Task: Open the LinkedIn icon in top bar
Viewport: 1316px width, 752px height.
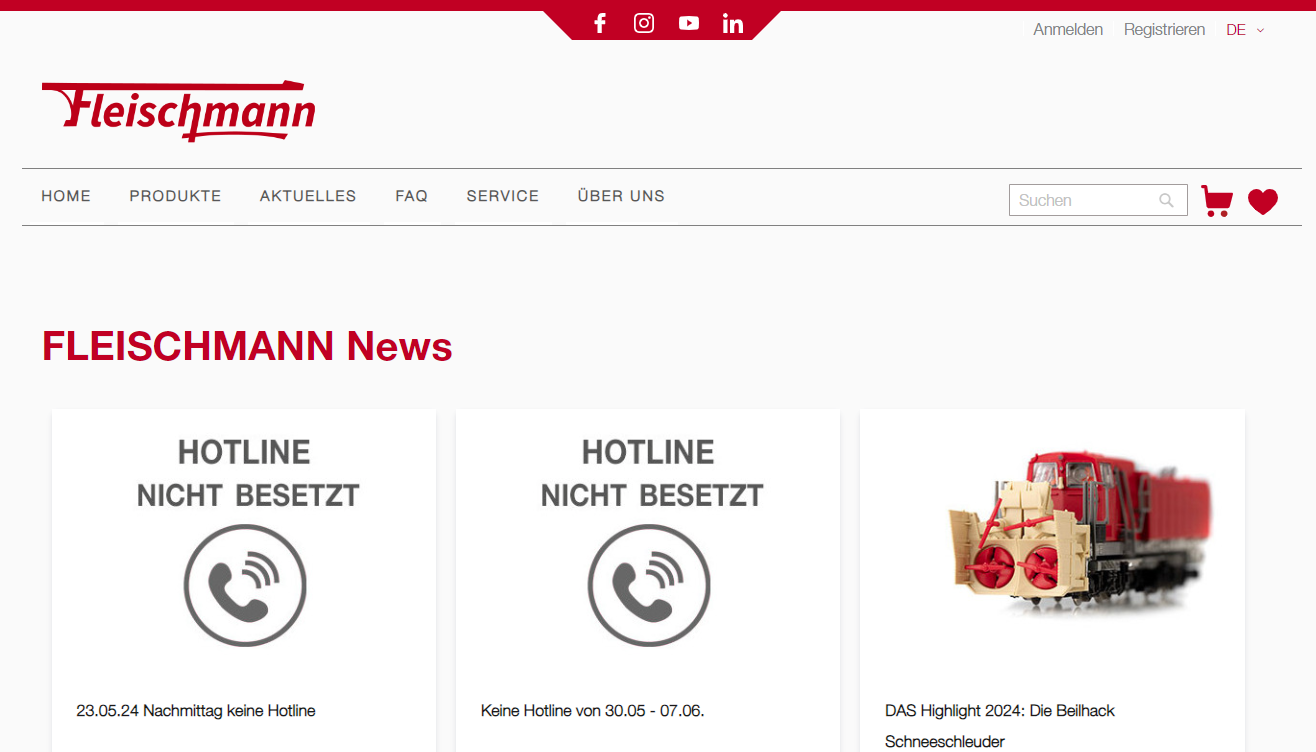Action: [733, 23]
